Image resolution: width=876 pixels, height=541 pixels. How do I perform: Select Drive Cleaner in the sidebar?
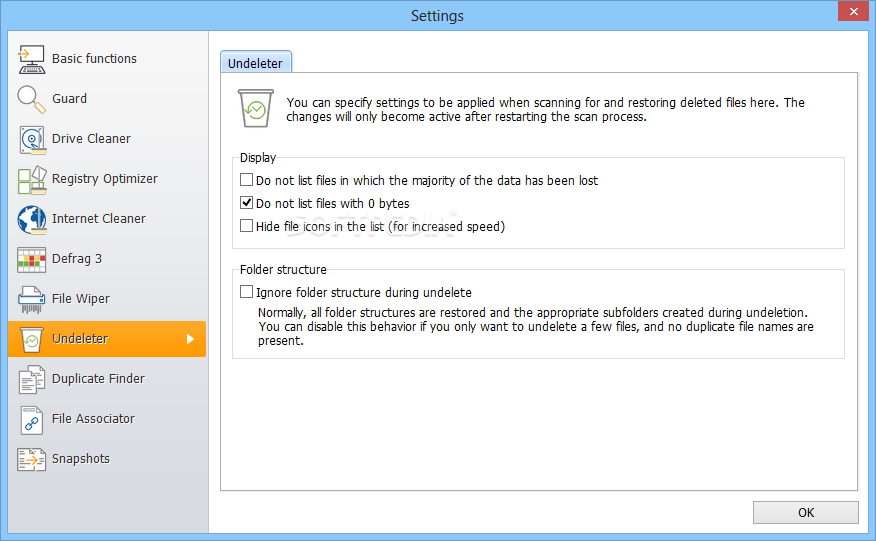point(91,139)
